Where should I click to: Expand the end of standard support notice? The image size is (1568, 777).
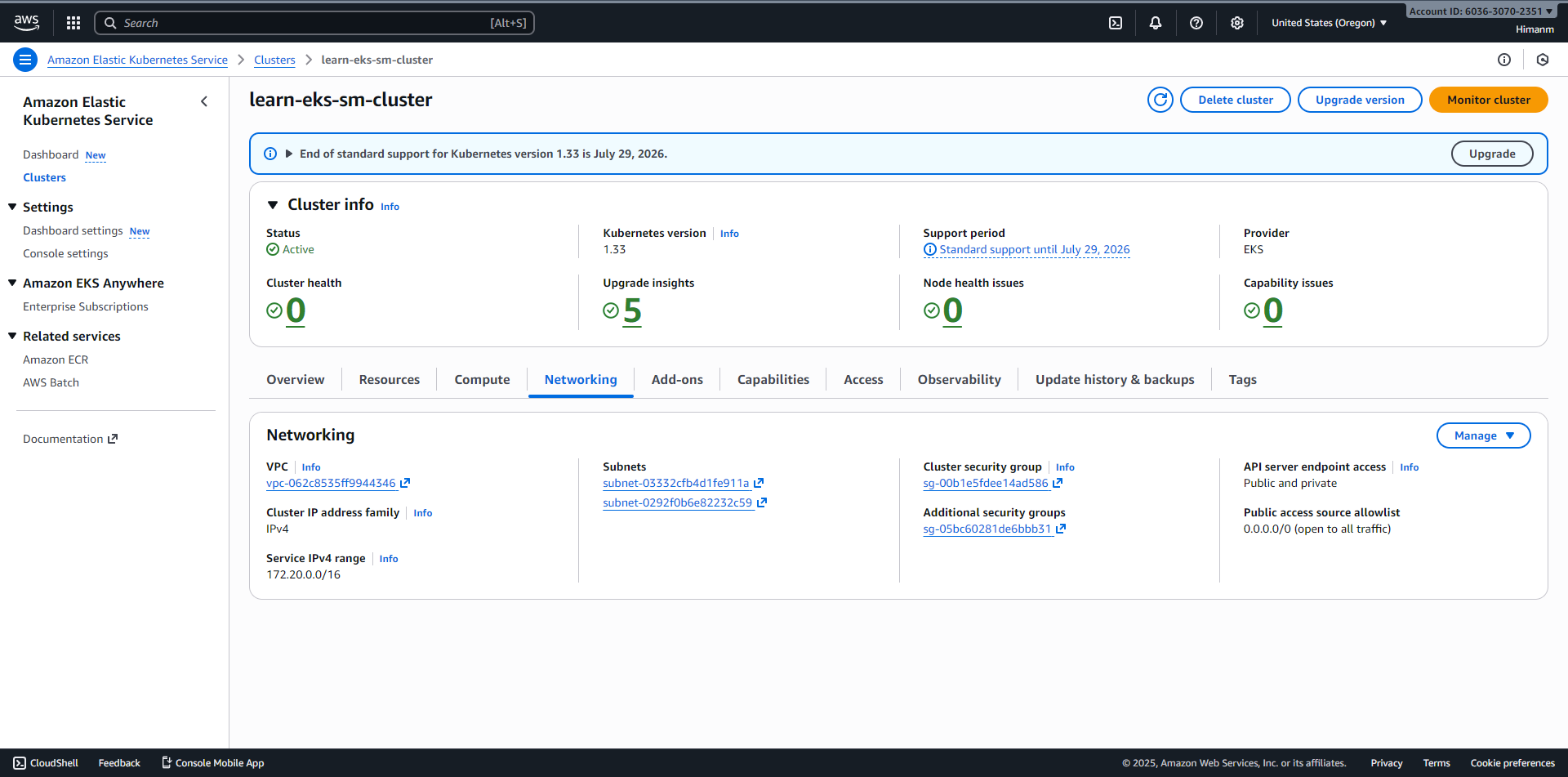pyautogui.click(x=288, y=154)
